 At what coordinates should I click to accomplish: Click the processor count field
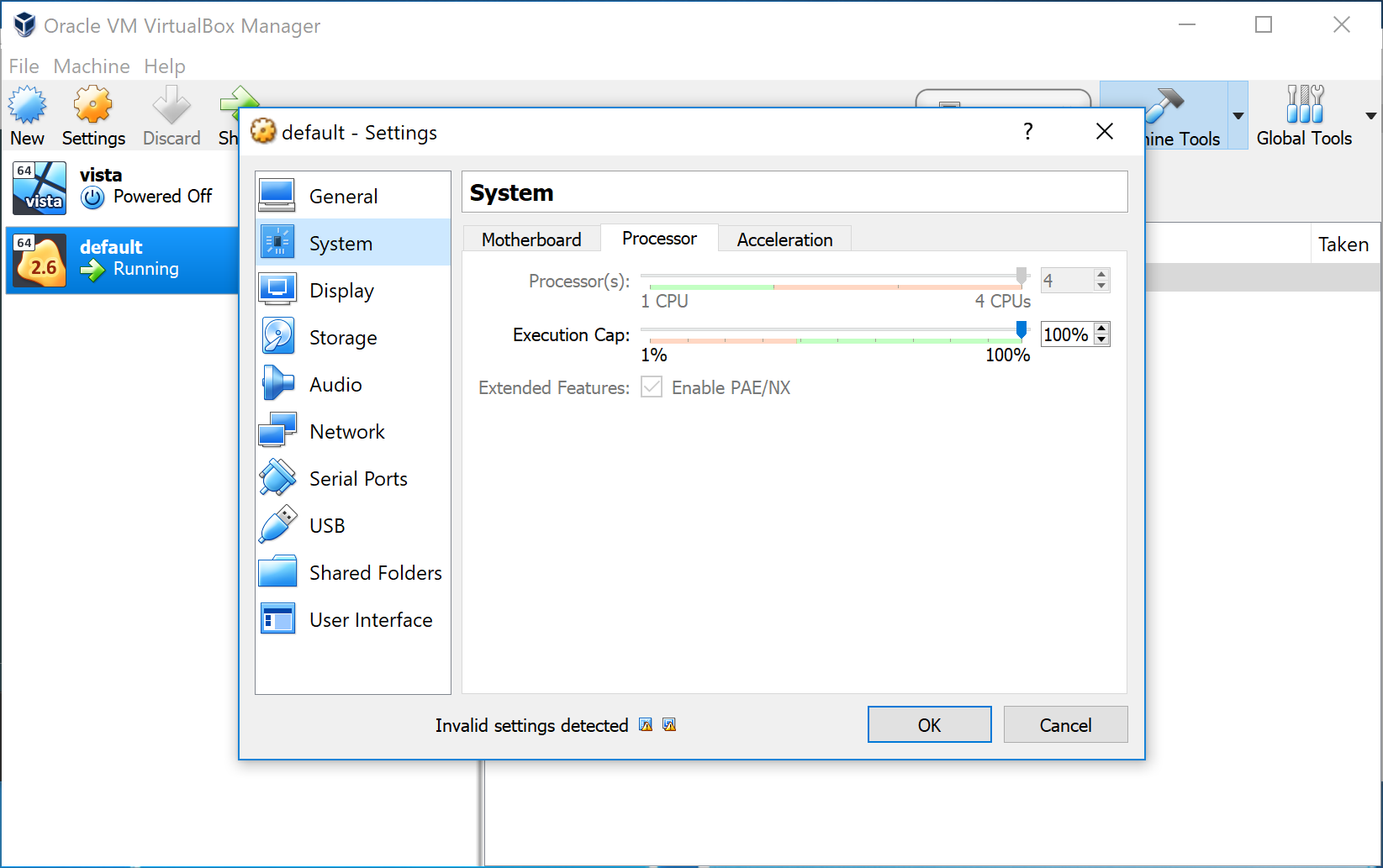[x=1067, y=281]
